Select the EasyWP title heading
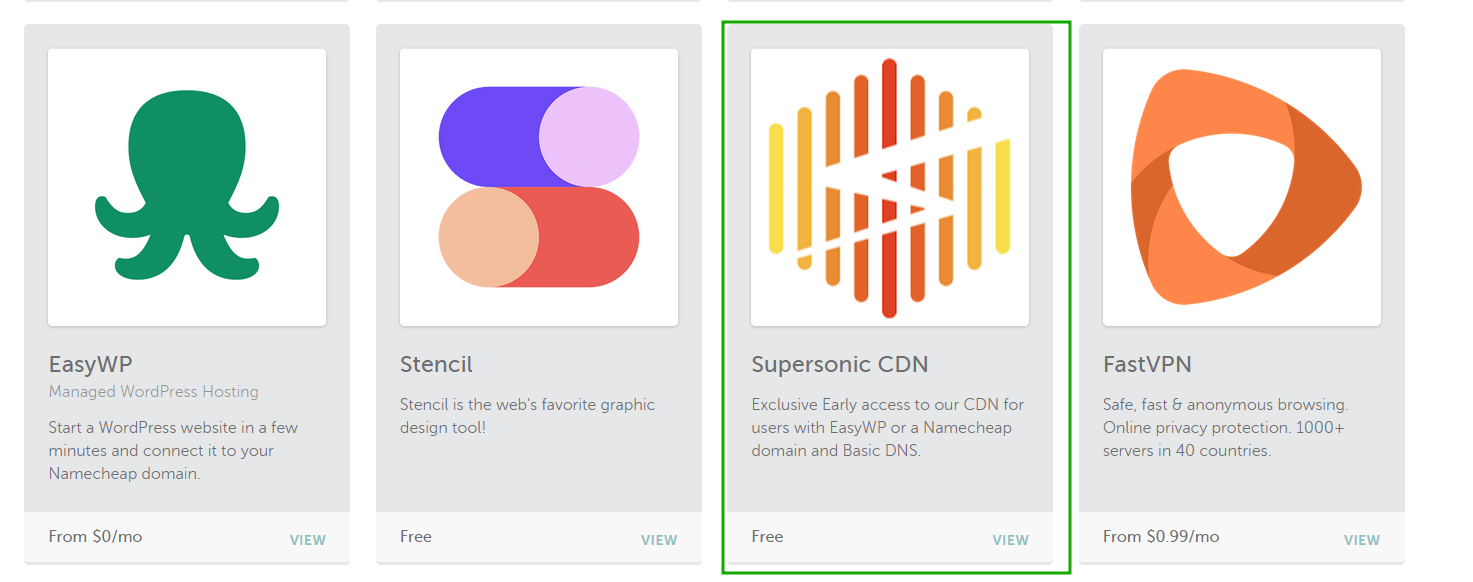This screenshot has width=1473, height=582. tap(91, 364)
